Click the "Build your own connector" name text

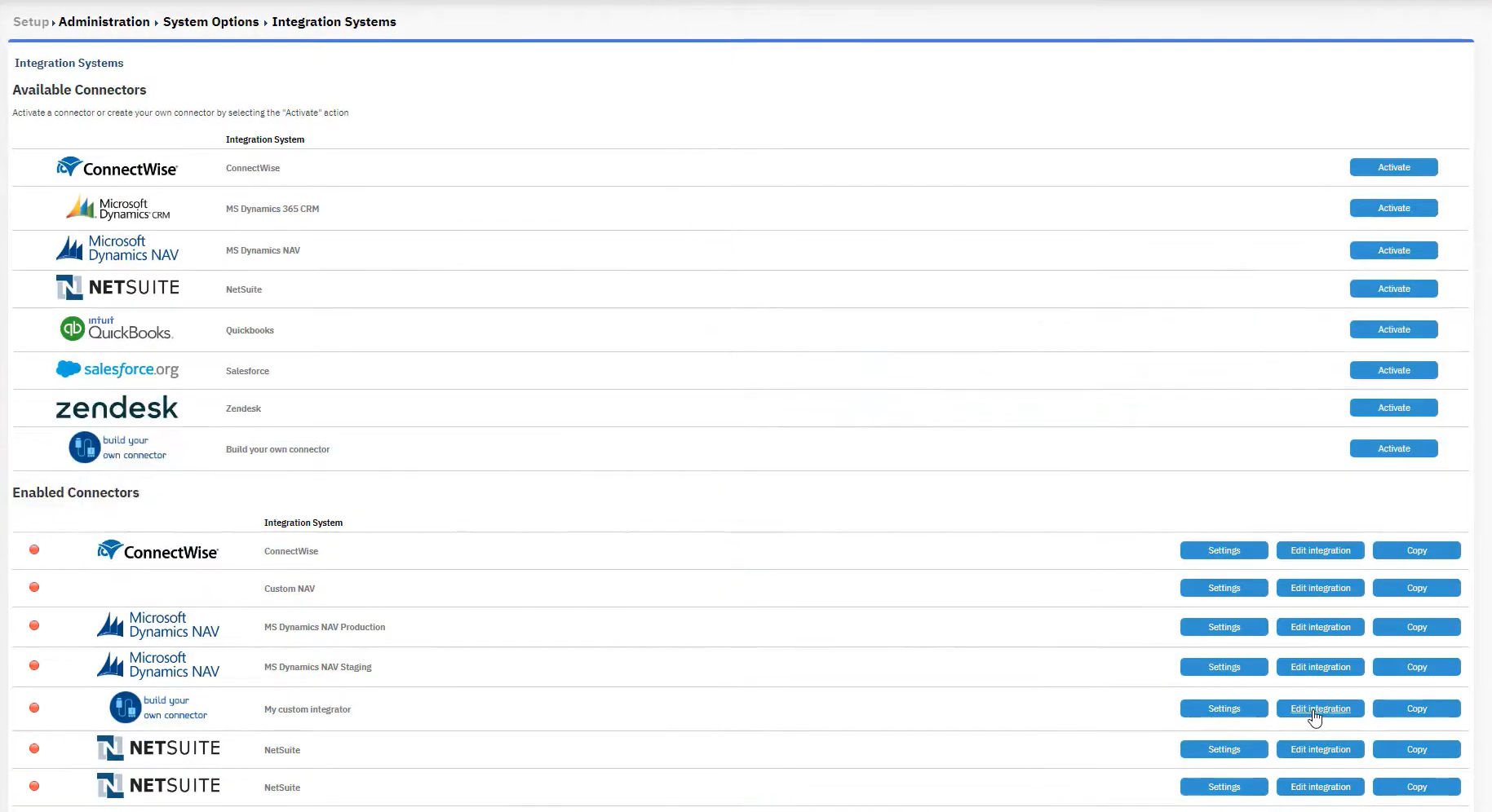pos(277,449)
